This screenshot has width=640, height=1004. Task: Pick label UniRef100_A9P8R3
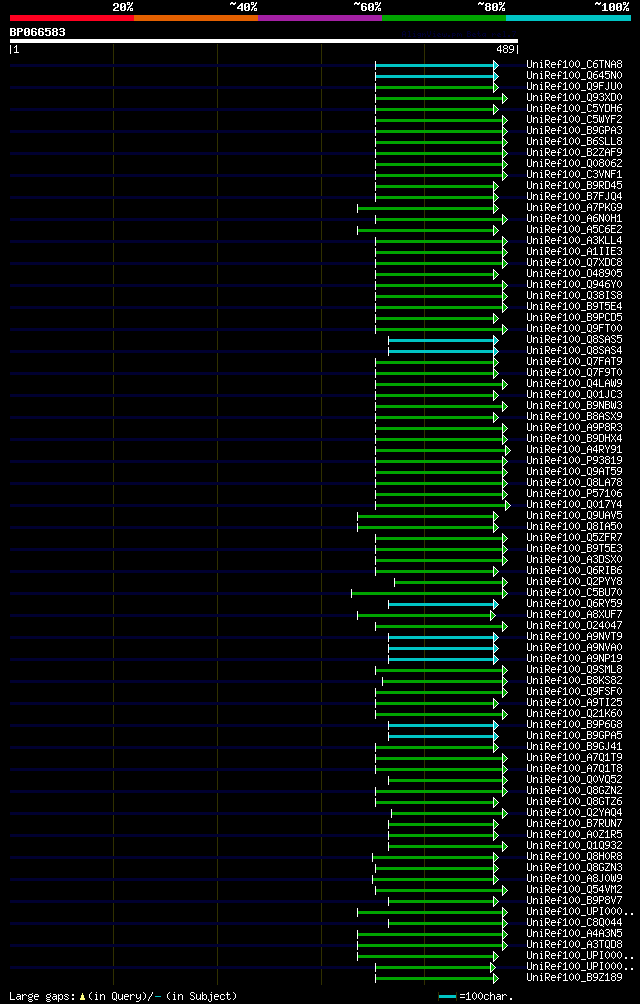(573, 427)
